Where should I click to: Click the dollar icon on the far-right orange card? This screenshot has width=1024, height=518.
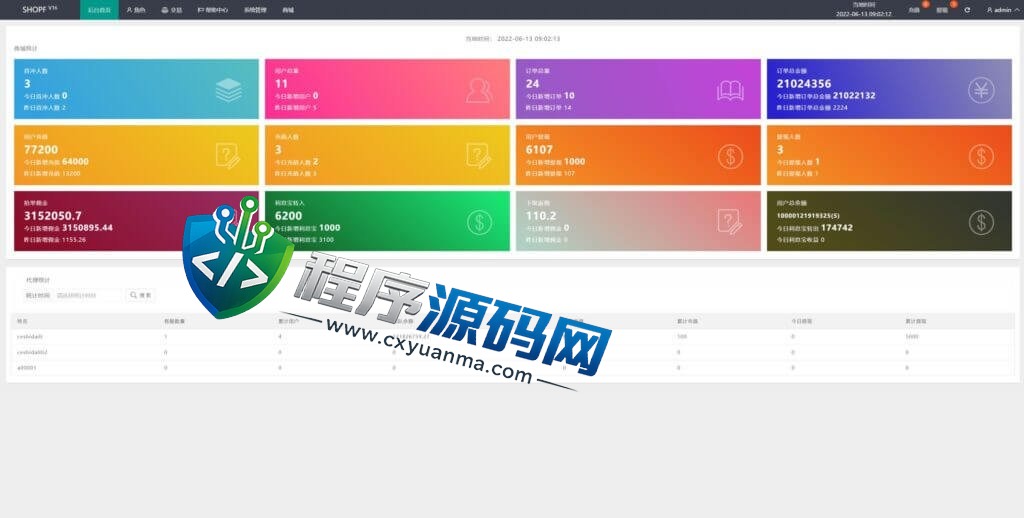pyautogui.click(x=981, y=156)
